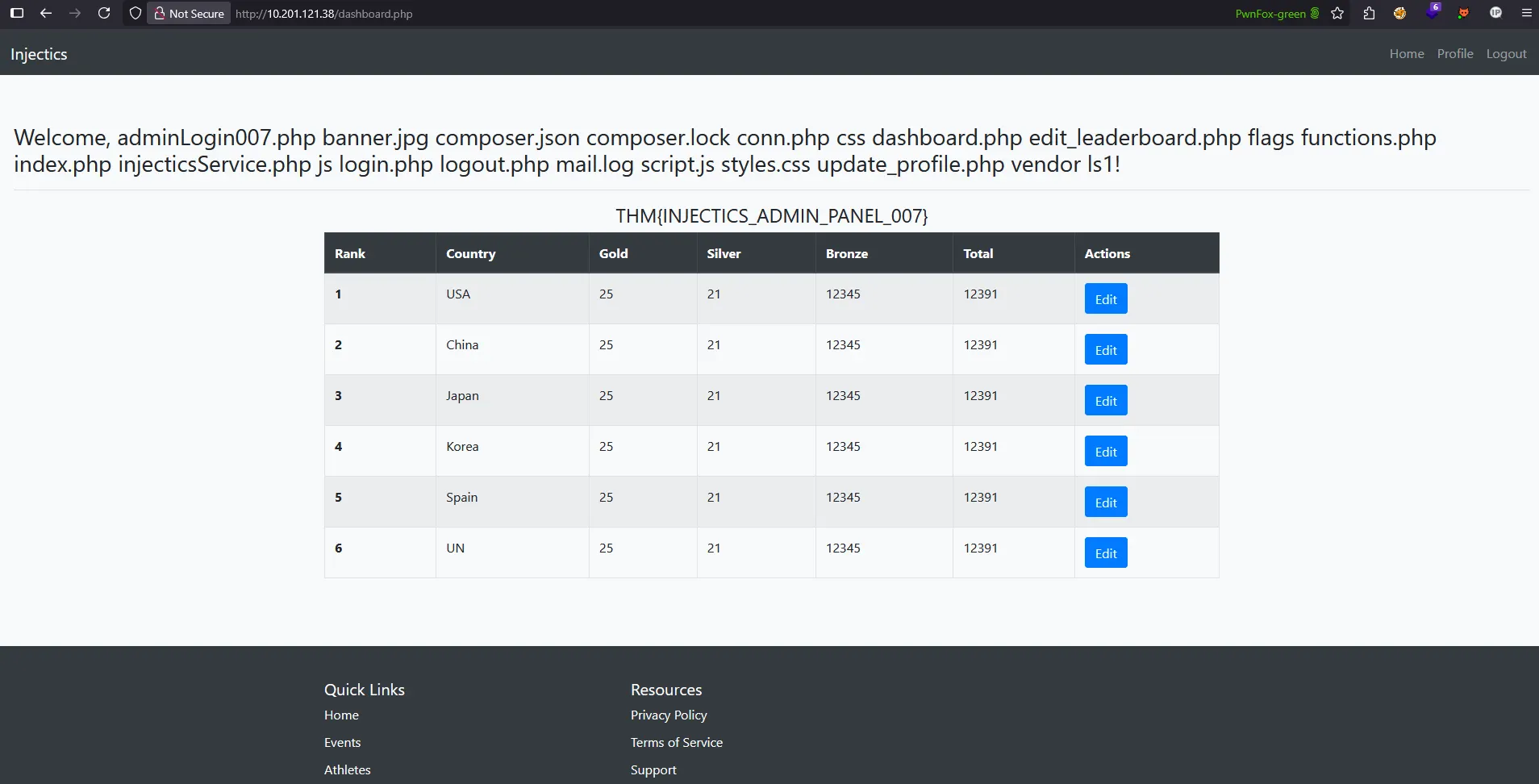Image resolution: width=1539 pixels, height=784 pixels.
Task: Edit the Spain leaderboard row
Action: point(1106,503)
